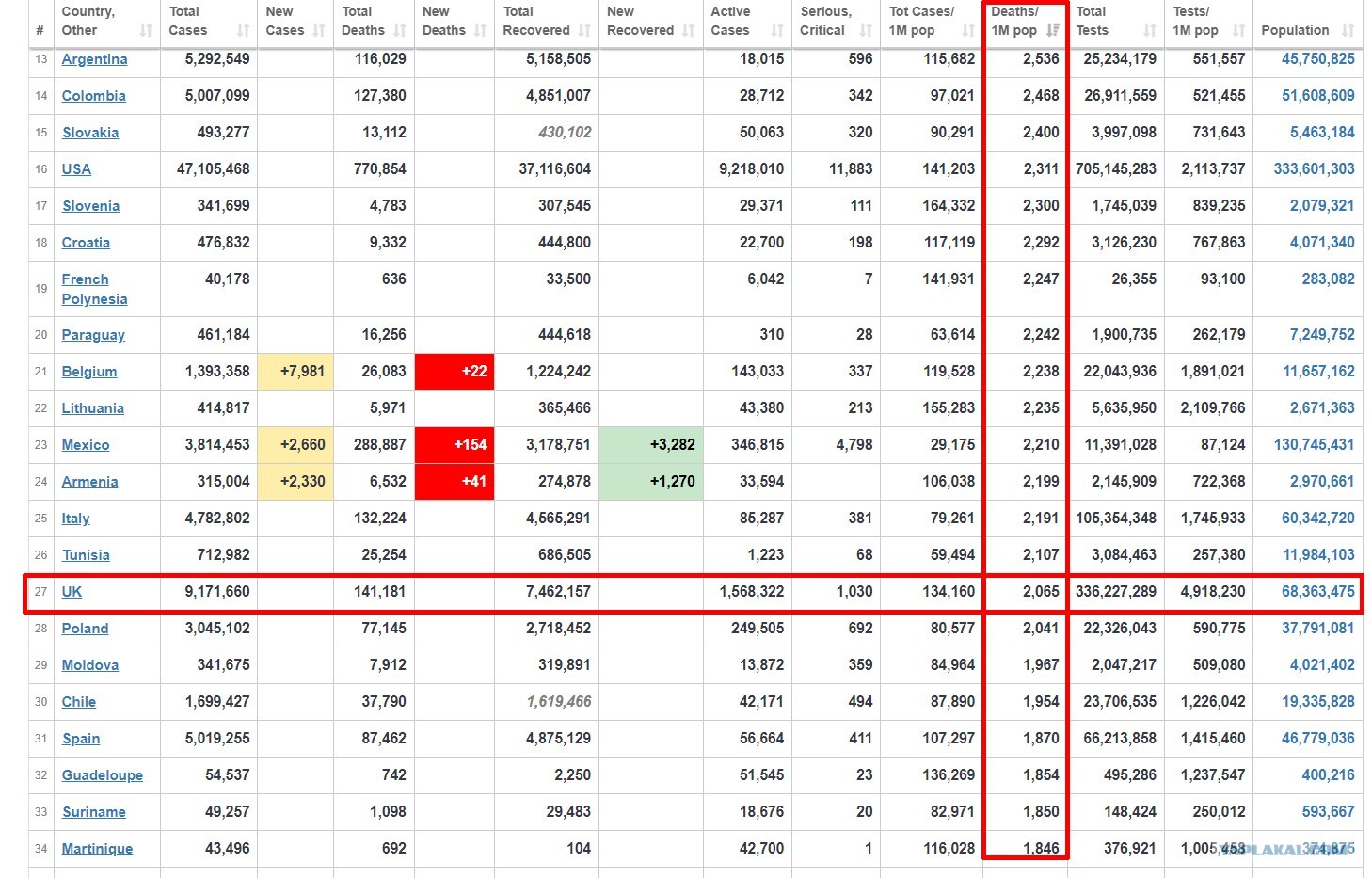Open the Mexico country link

(86, 445)
